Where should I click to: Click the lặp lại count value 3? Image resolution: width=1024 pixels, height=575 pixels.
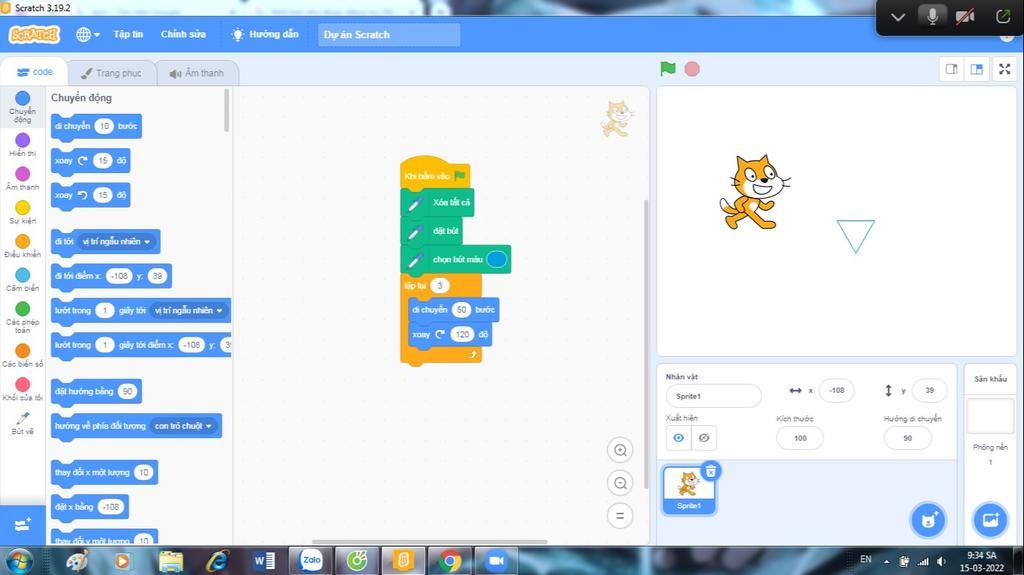pos(440,286)
